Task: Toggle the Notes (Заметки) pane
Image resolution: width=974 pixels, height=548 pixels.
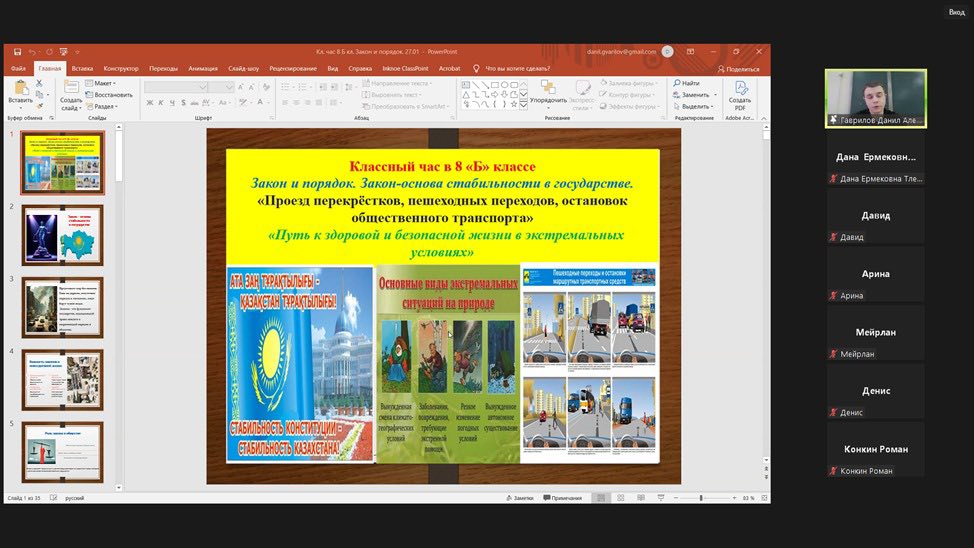Action: [x=522, y=498]
